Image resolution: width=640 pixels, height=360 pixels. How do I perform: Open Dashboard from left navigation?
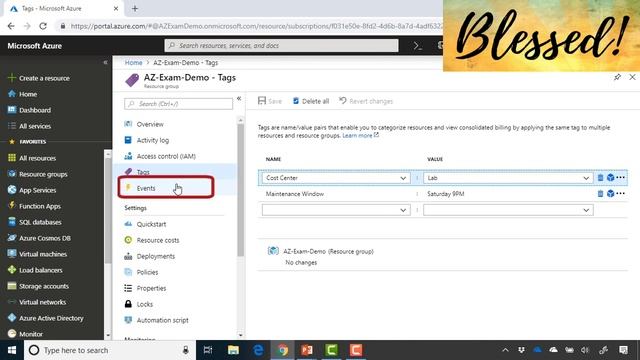(x=35, y=110)
